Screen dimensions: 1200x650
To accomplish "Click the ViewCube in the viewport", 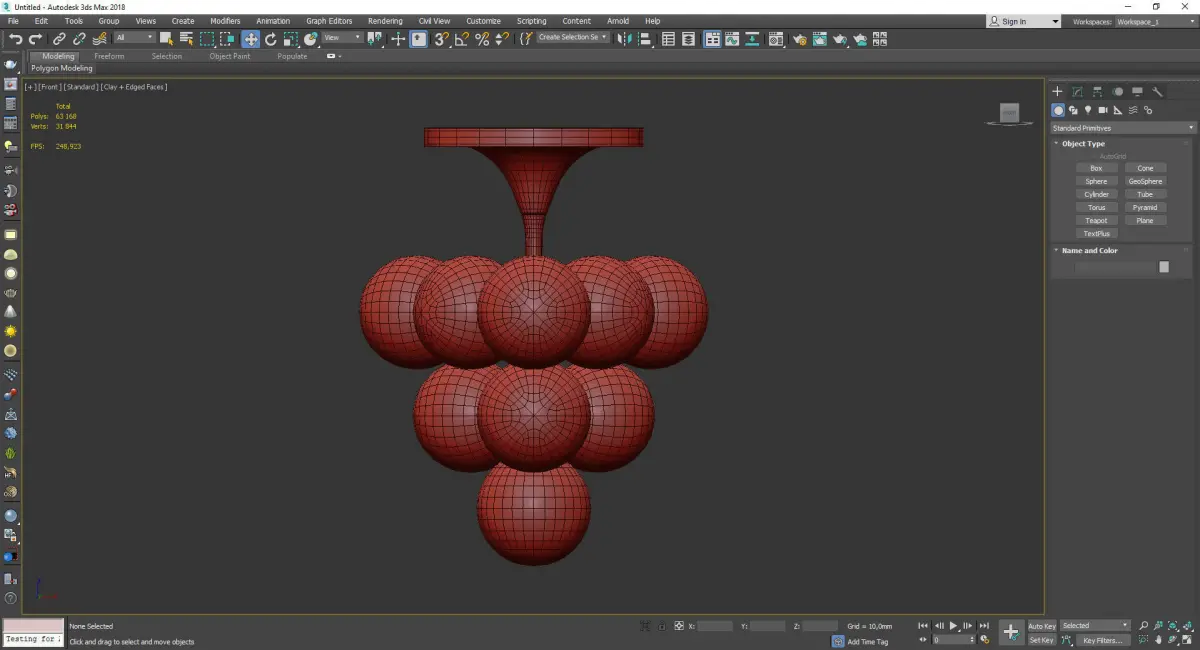I will [x=1009, y=114].
